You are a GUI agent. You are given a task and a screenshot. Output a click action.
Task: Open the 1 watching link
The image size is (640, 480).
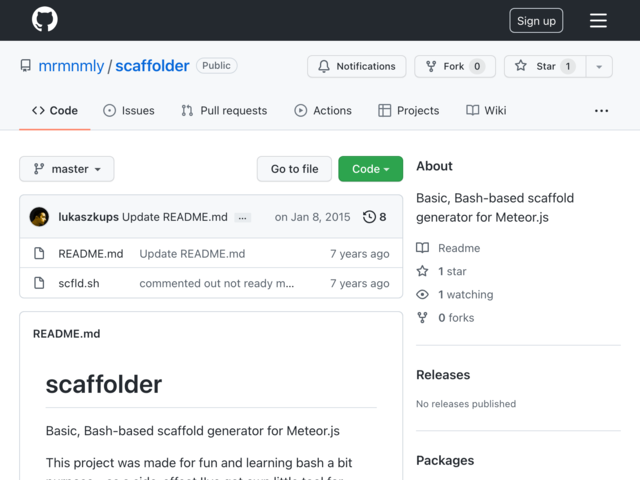click(465, 295)
